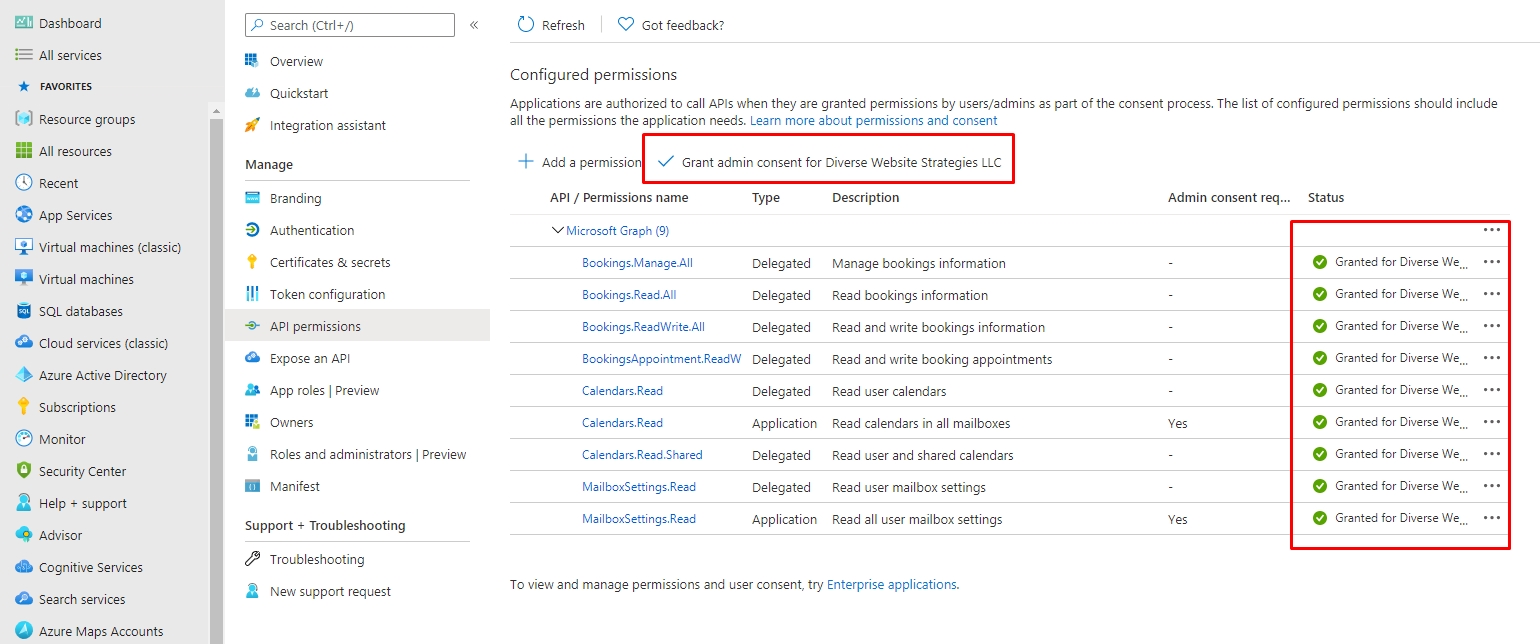Click the All services list icon
This screenshot has height=644, width=1540.
24,55
